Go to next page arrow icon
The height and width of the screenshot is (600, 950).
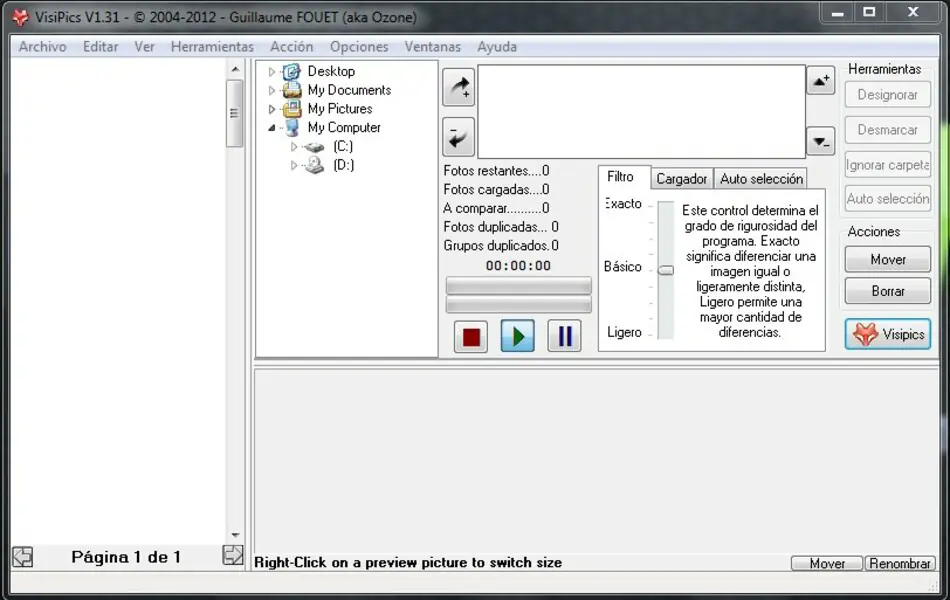tap(232, 555)
